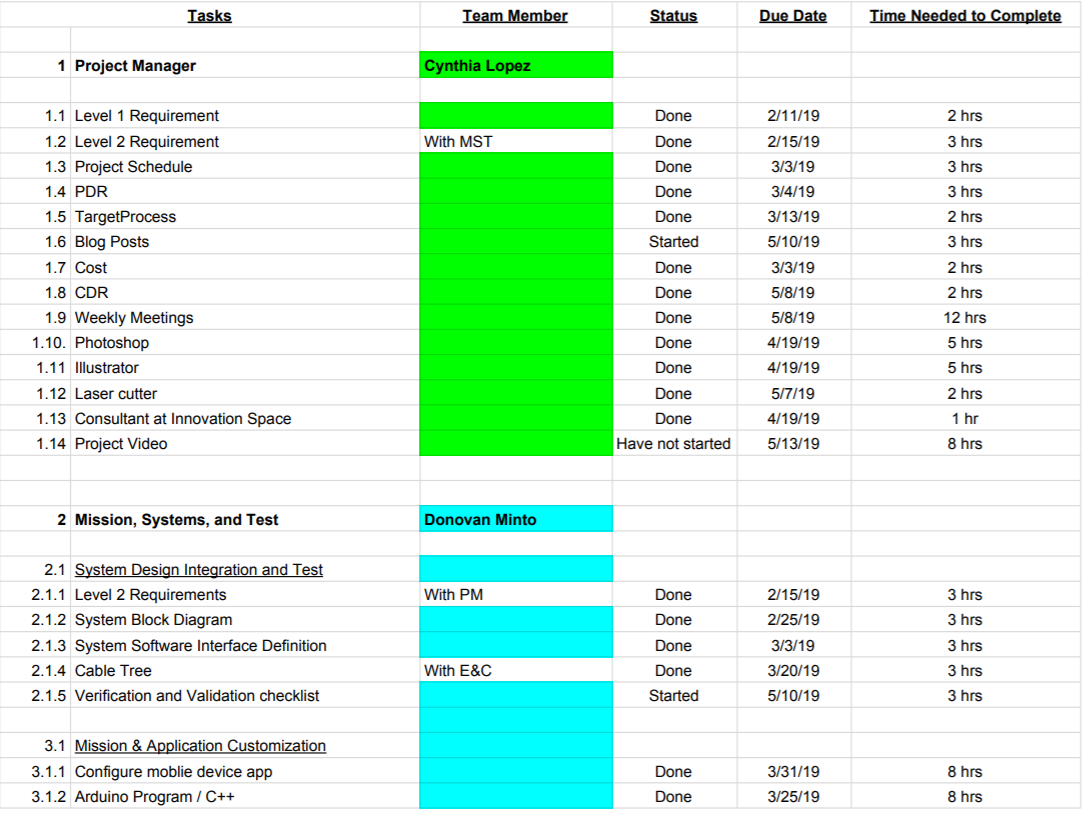Click the 2/25/19 due date cell

pyautogui.click(x=792, y=620)
